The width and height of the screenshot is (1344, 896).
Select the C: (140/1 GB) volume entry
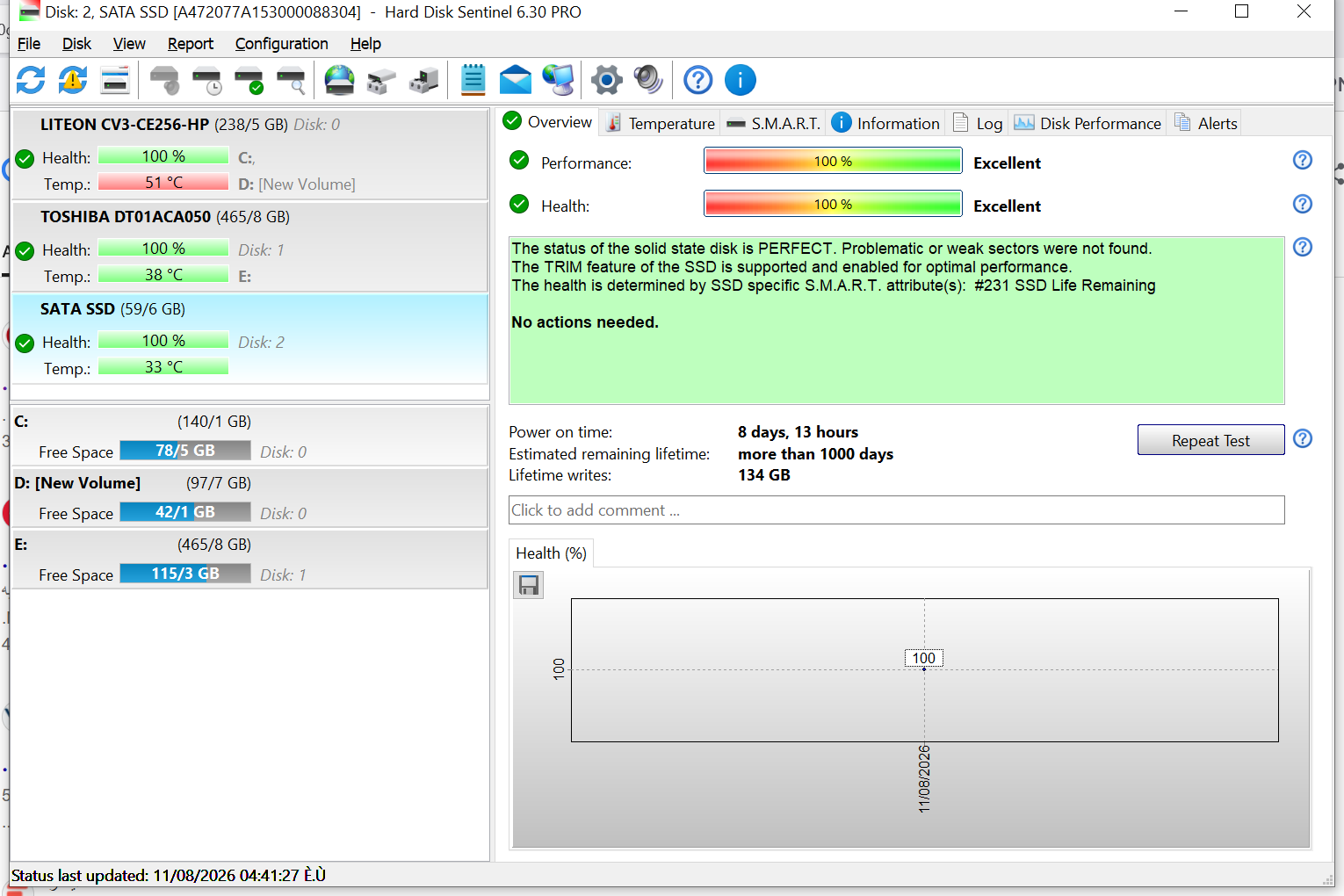249,436
